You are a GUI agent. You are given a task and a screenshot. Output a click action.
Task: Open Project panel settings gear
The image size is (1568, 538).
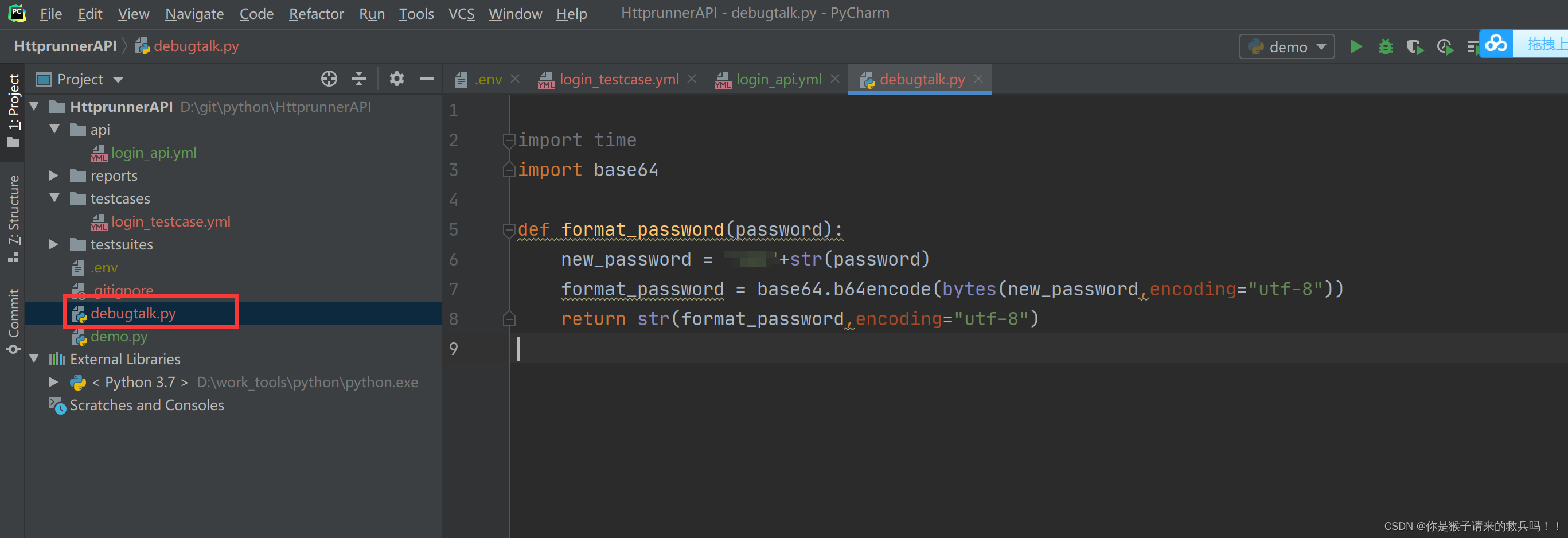(396, 79)
